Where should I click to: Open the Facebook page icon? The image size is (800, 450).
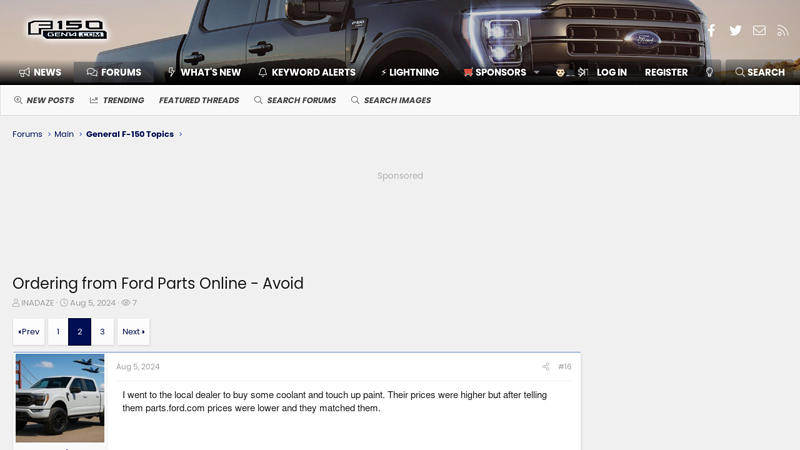pyautogui.click(x=711, y=31)
